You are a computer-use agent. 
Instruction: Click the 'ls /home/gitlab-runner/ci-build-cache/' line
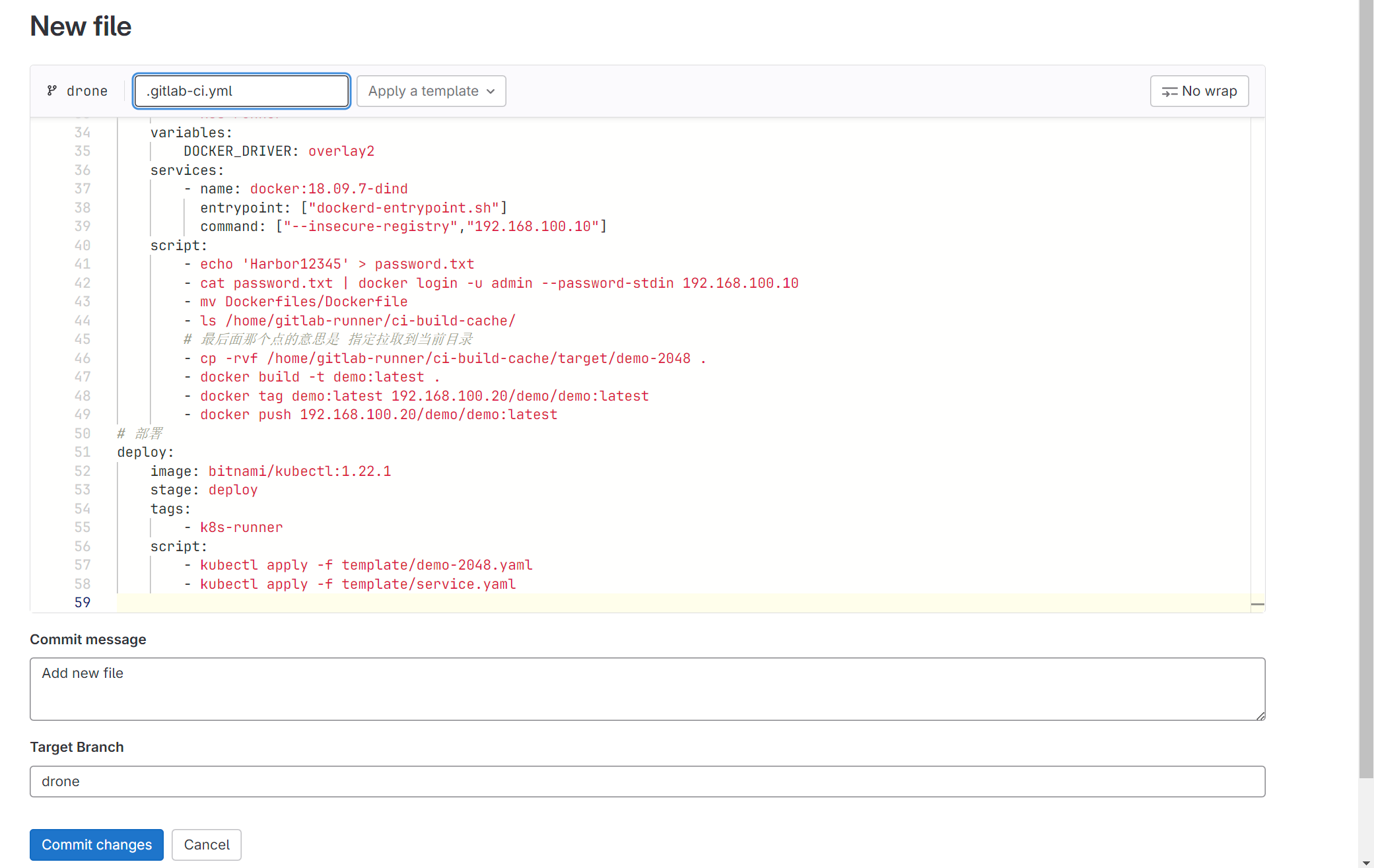(x=350, y=321)
